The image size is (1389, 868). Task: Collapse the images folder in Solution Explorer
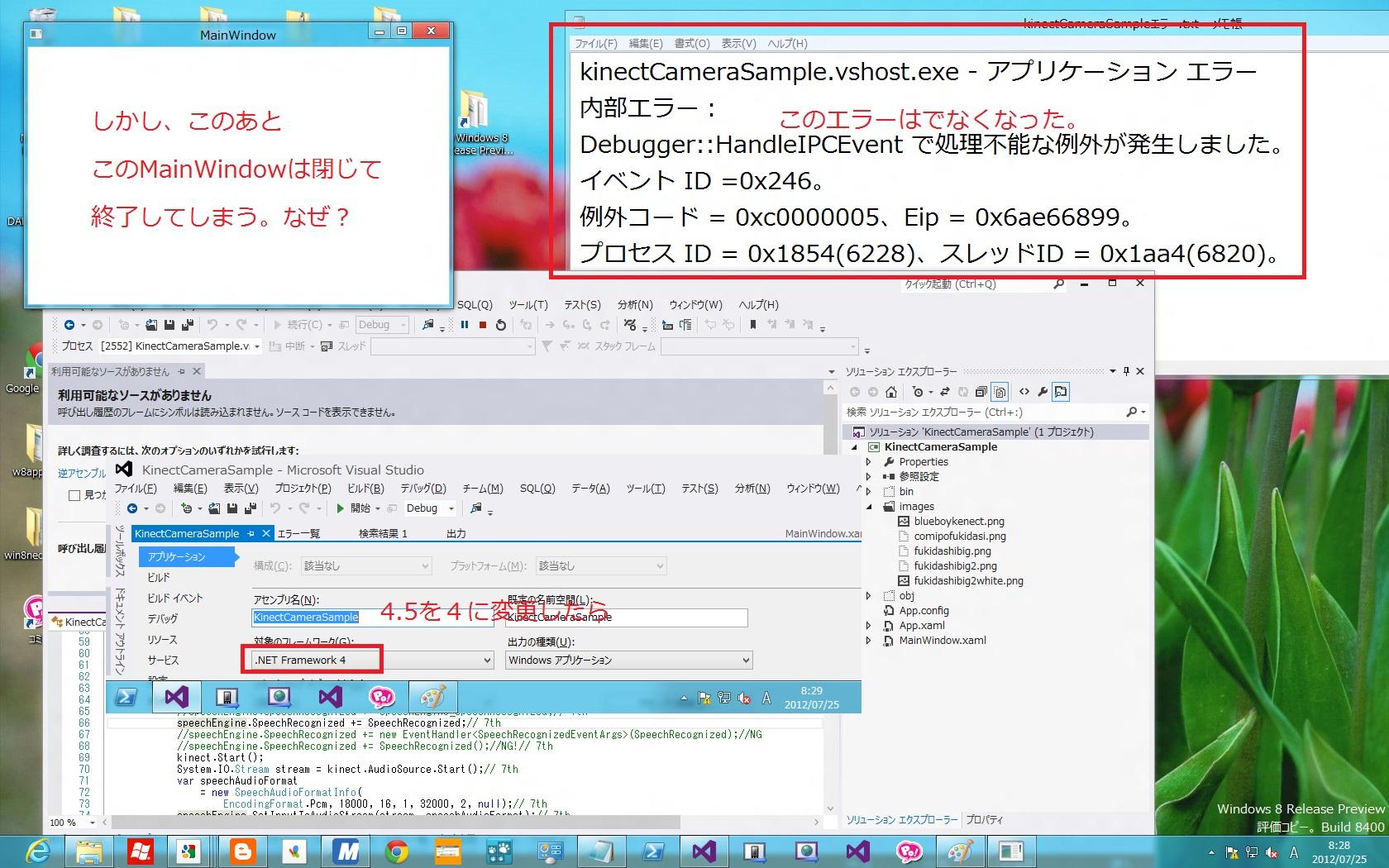point(868,507)
